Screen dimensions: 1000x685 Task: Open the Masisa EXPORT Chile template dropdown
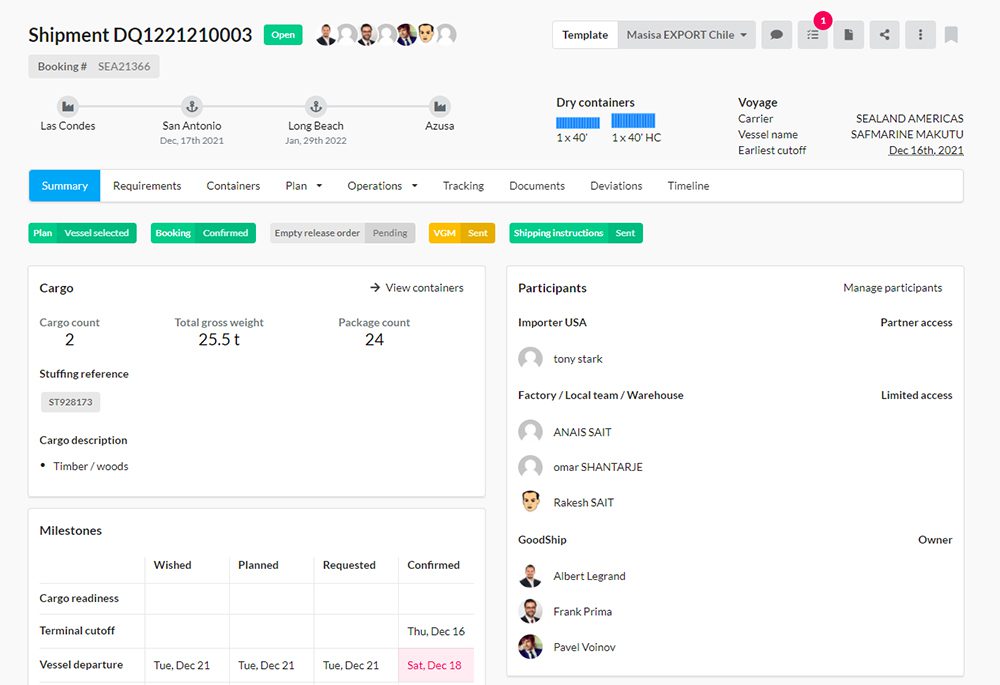686,35
